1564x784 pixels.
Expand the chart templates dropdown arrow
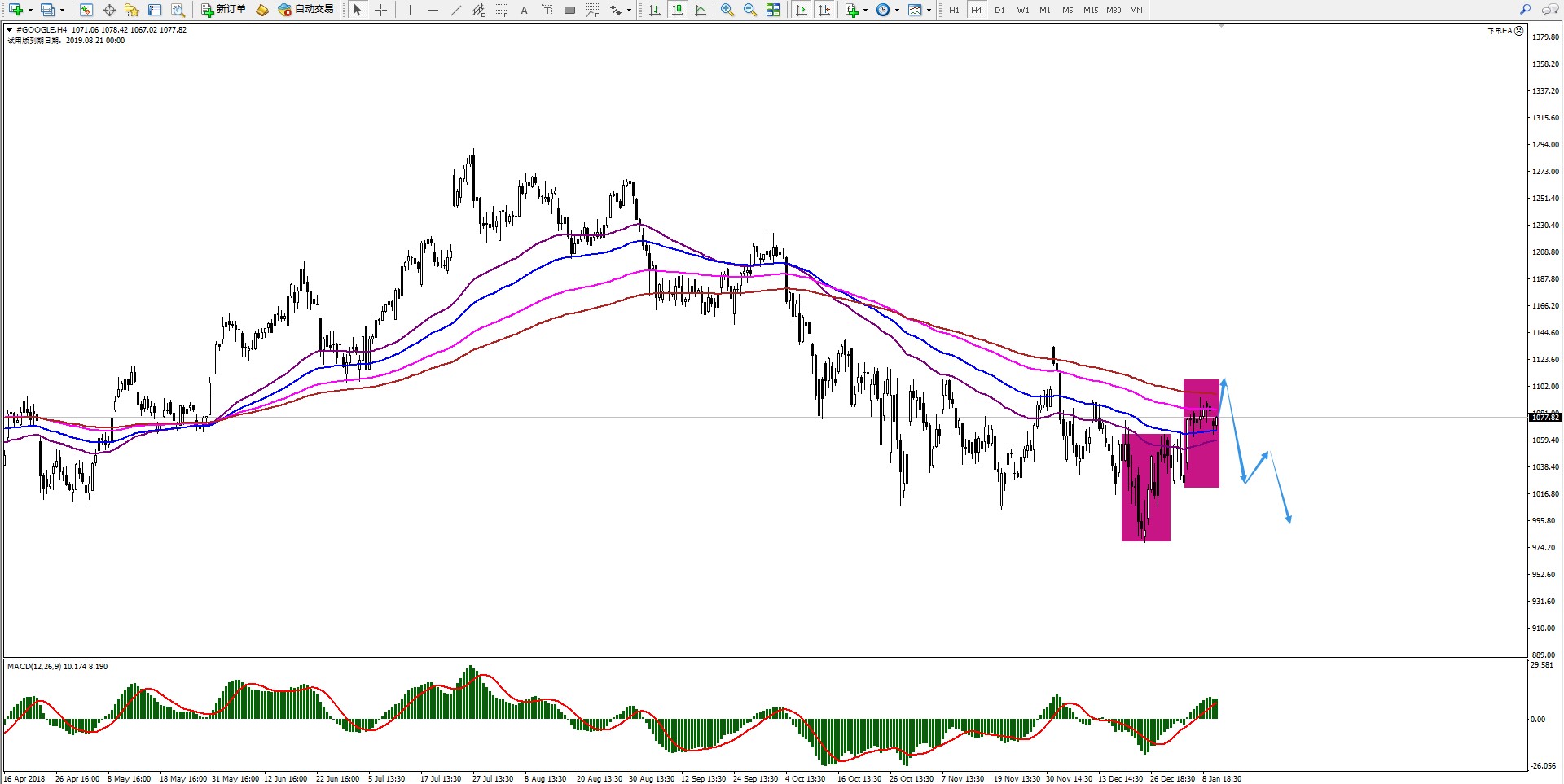929,10
